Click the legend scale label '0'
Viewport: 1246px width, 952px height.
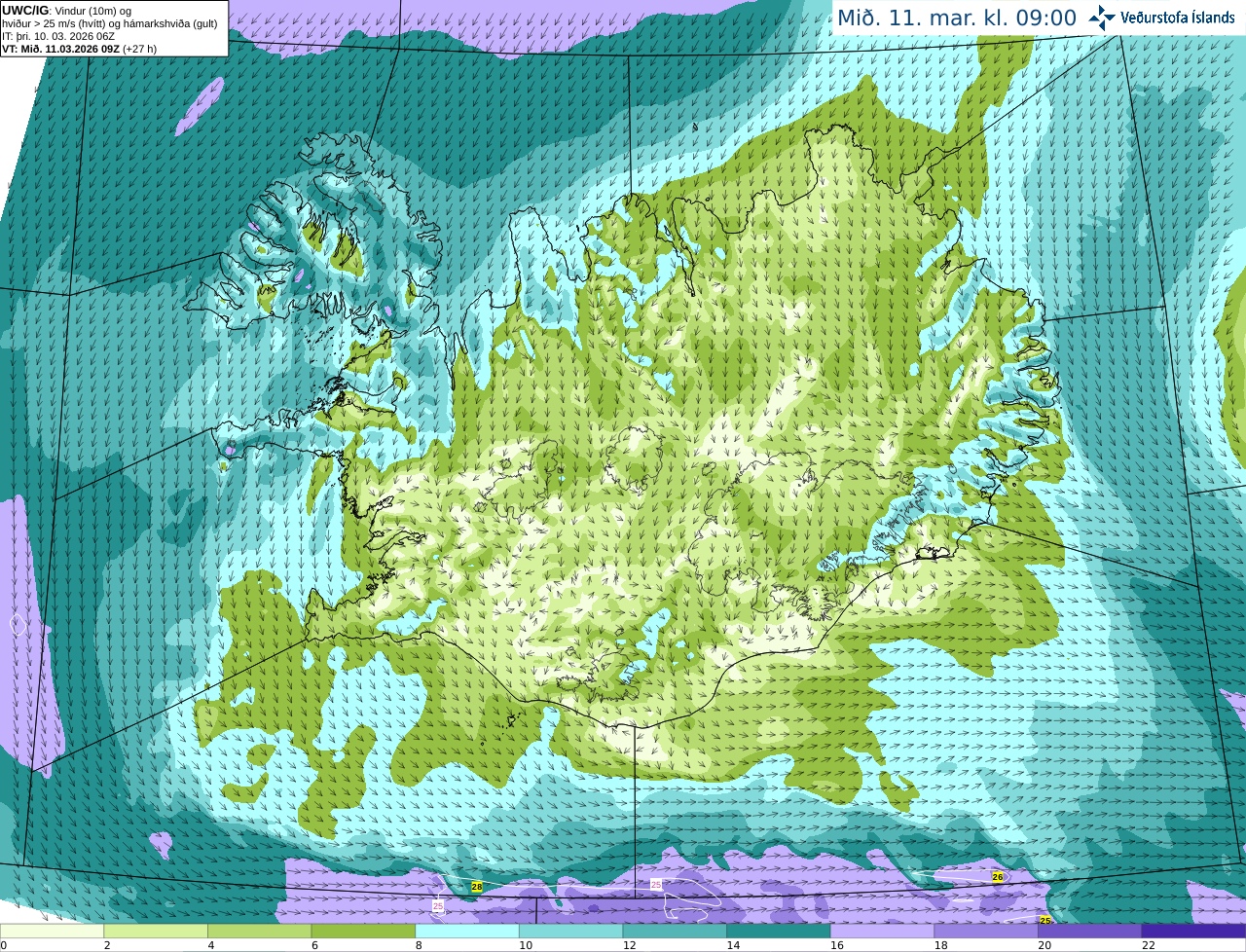point(4,945)
